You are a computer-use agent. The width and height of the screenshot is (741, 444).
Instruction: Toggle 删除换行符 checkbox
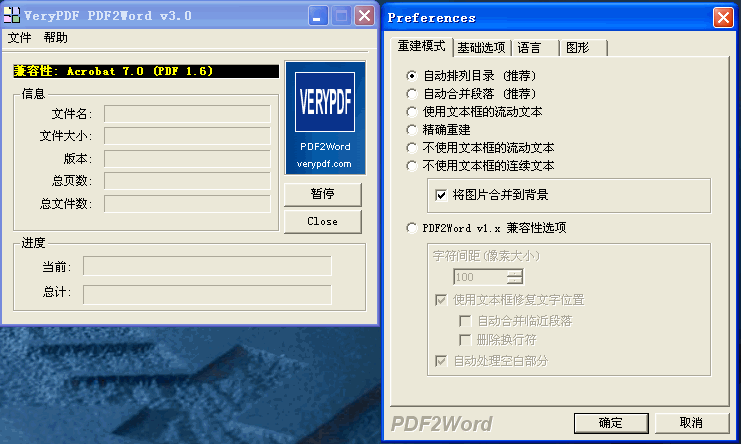465,340
